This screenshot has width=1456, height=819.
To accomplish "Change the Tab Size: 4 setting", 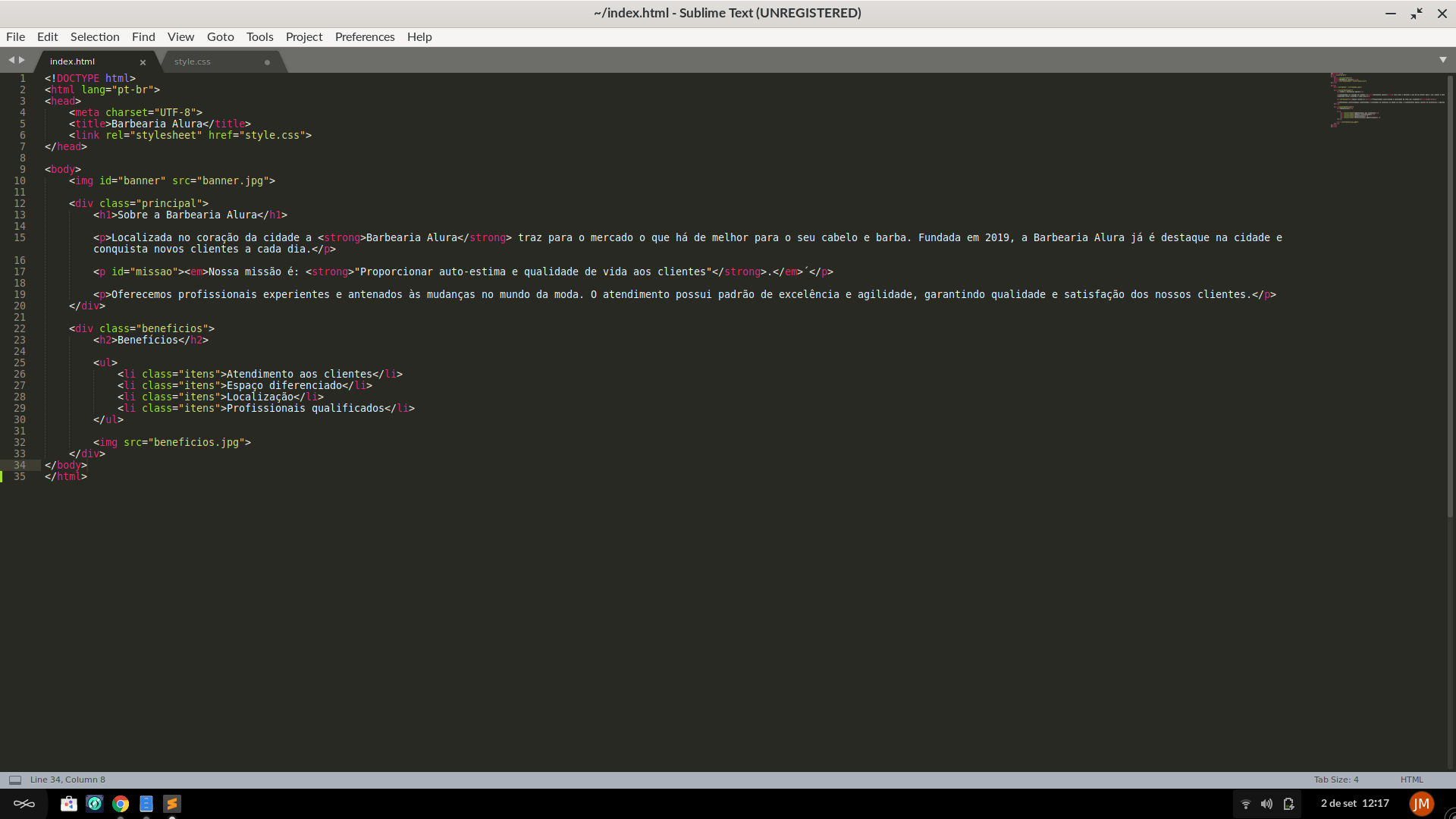I will [x=1336, y=780].
